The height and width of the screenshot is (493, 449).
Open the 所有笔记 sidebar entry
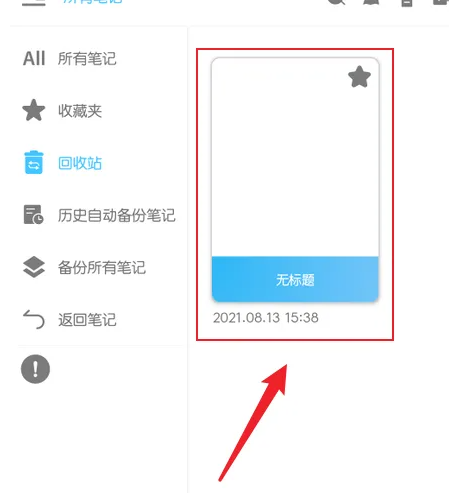(x=87, y=59)
